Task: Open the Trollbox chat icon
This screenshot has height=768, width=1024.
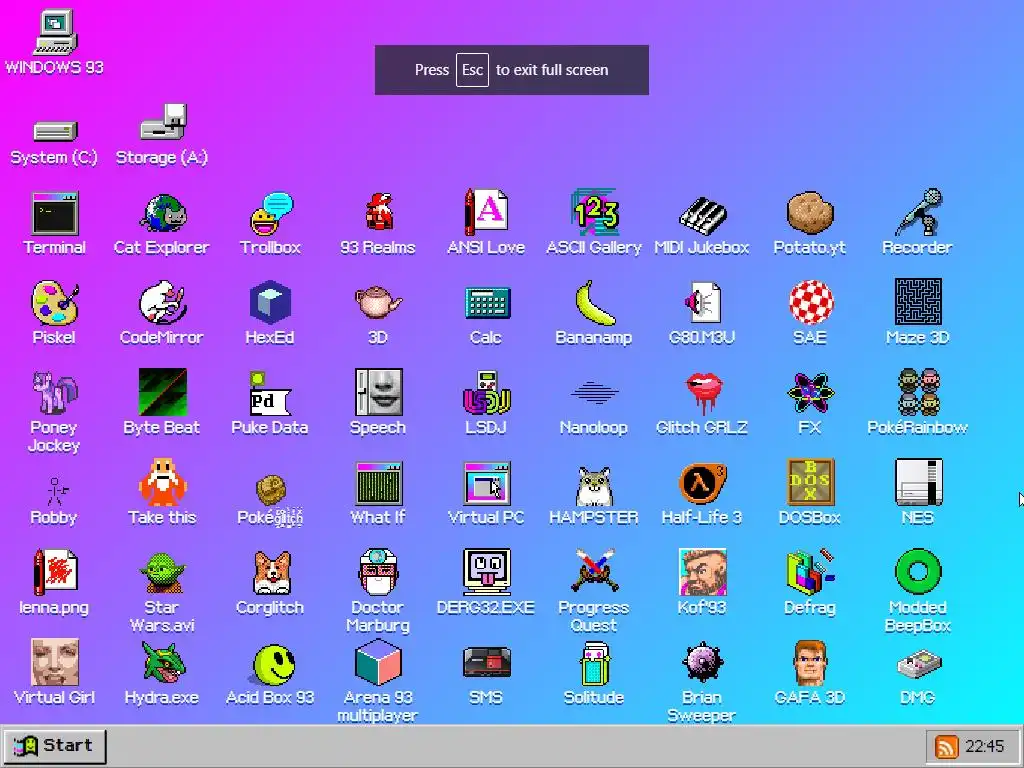Action: [x=270, y=213]
